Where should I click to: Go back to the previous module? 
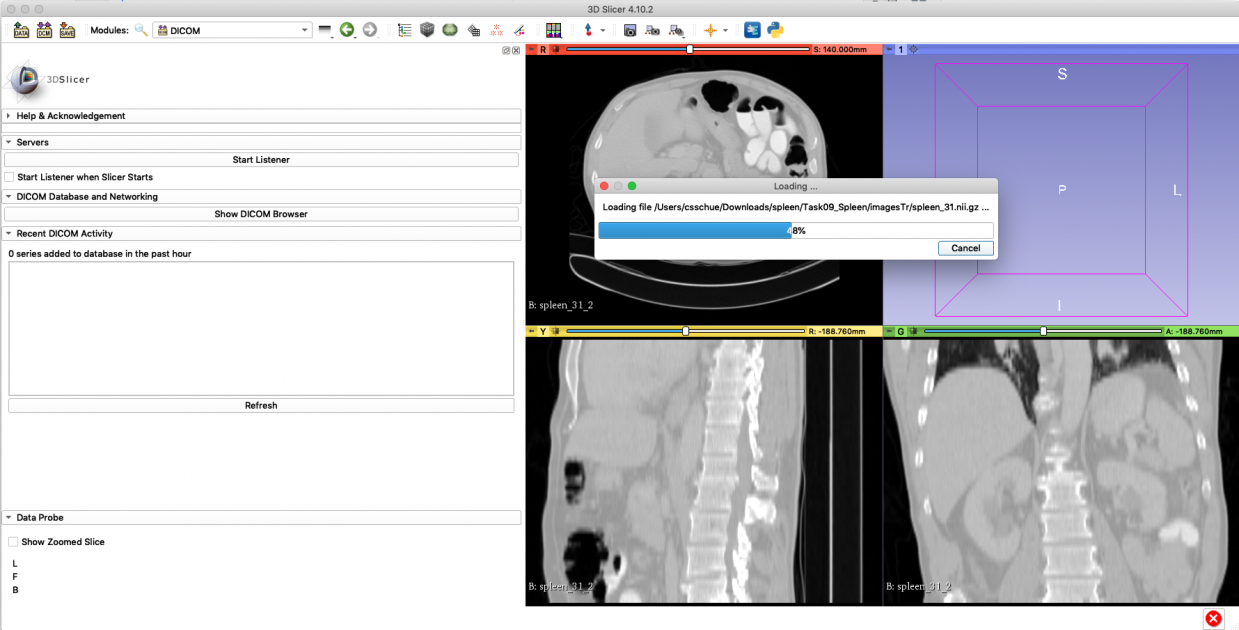(348, 29)
